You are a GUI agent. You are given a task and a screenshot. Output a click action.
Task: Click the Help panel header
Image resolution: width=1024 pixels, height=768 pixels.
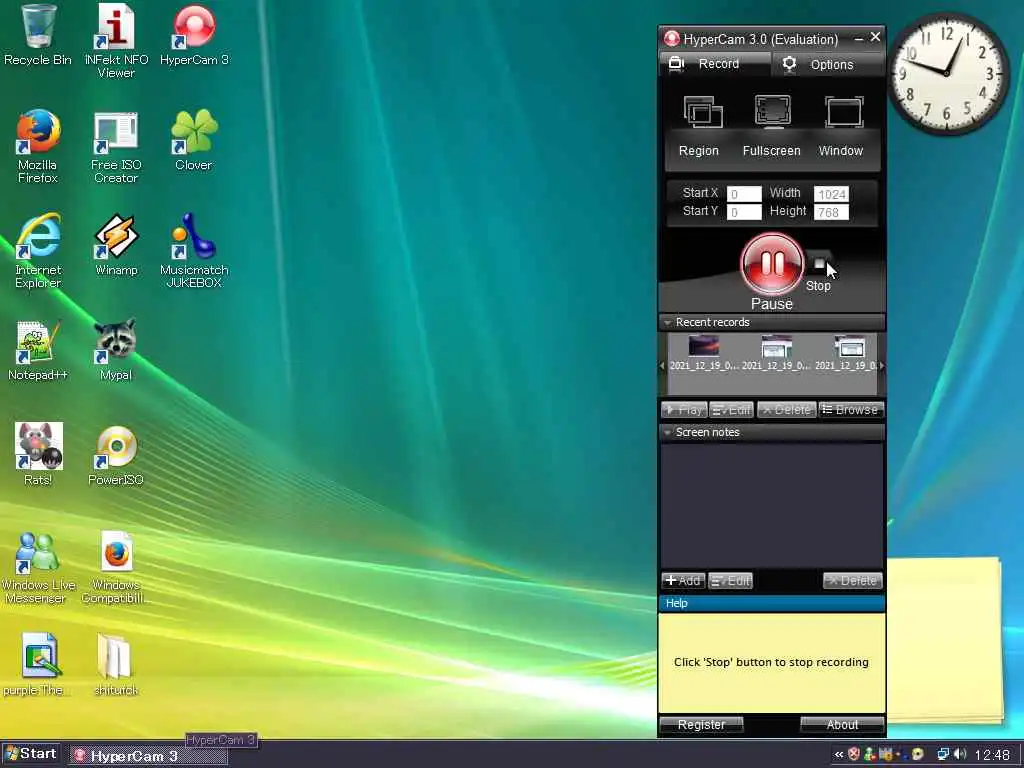point(772,603)
